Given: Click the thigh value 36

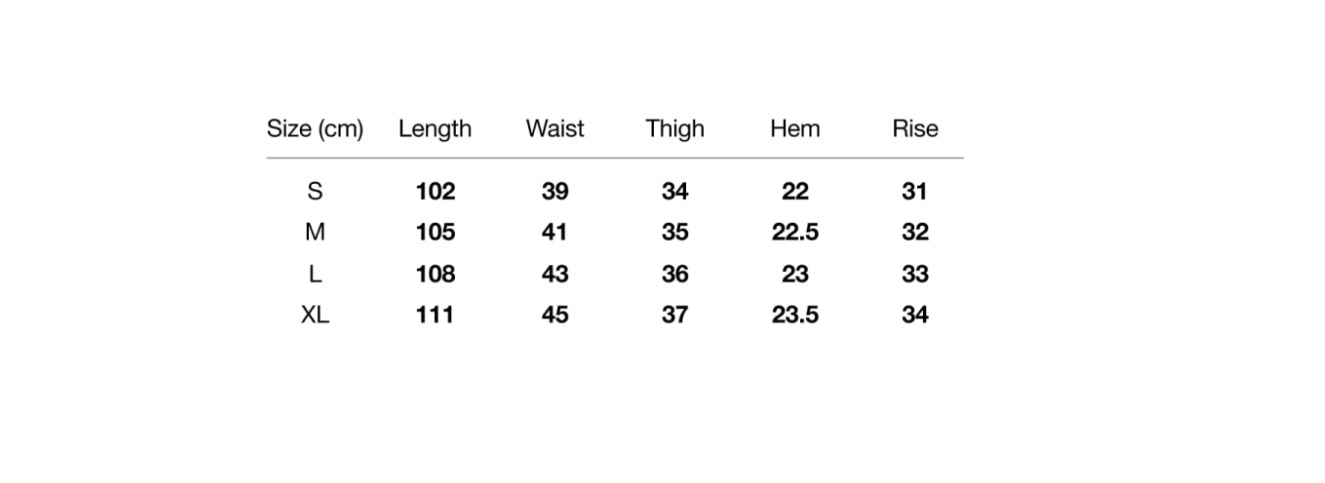Looking at the screenshot, I should (x=675, y=274).
